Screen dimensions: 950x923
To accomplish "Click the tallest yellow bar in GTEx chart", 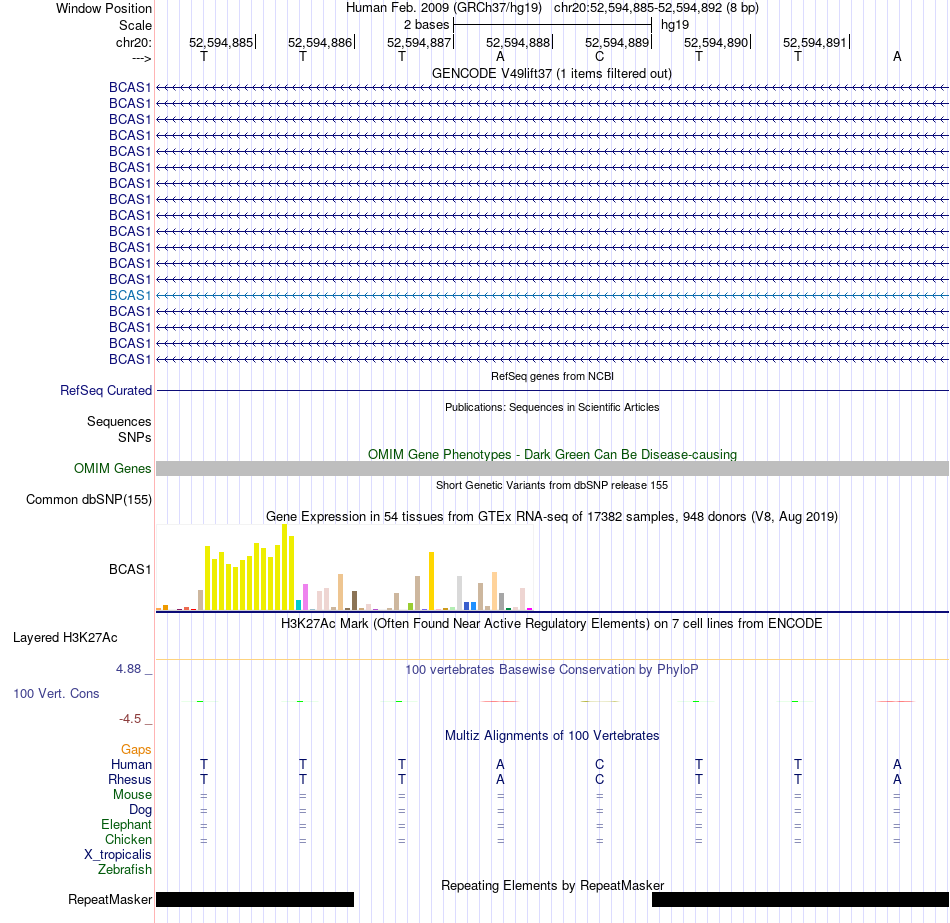I will pyautogui.click(x=285, y=567).
